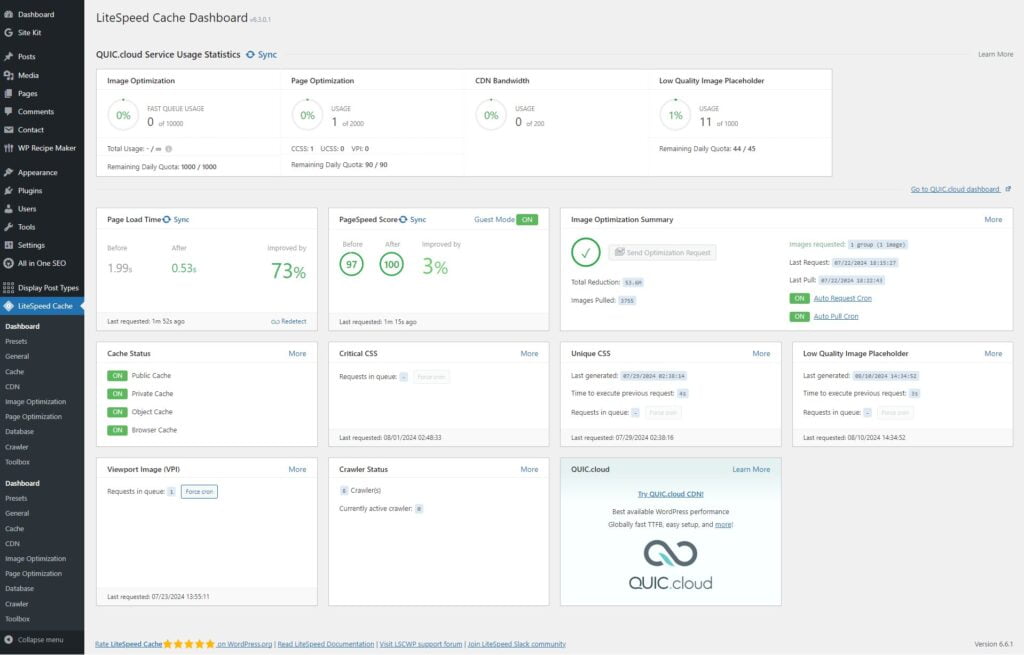
Task: Click the Tools wrench icon
Action: click(x=8, y=227)
